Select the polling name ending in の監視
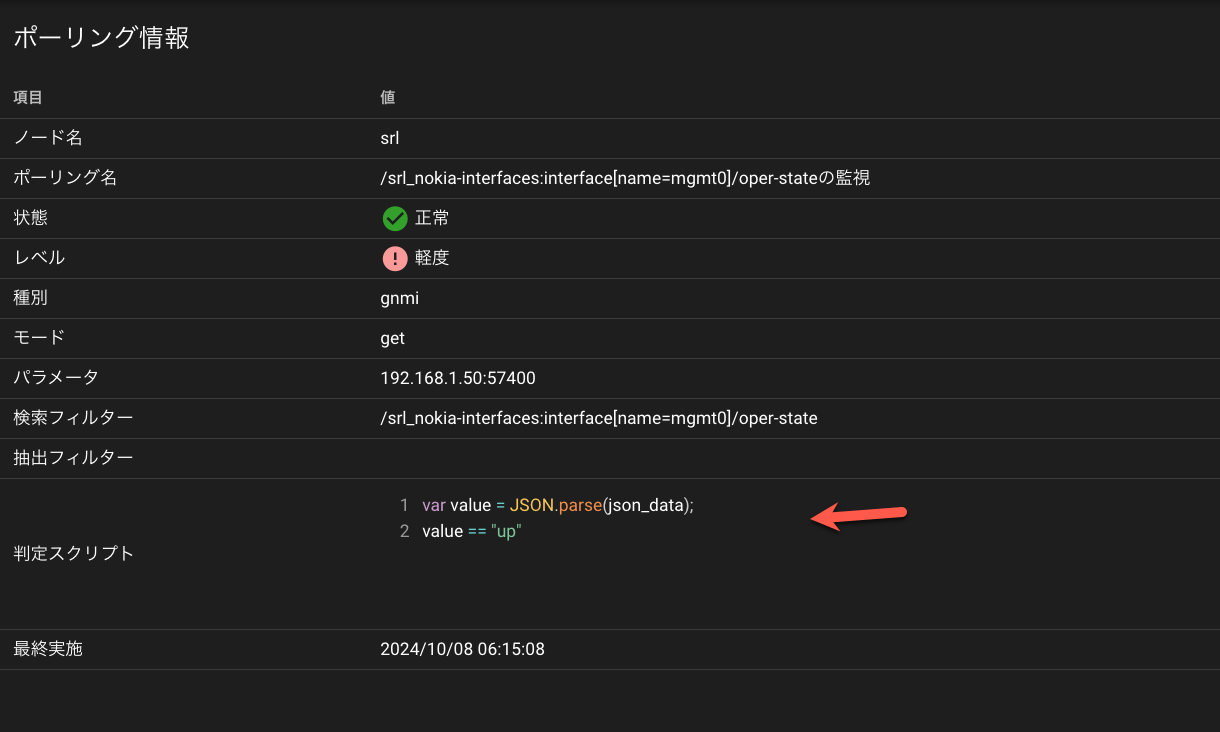Image resolution: width=1220 pixels, height=732 pixels. tap(625, 178)
